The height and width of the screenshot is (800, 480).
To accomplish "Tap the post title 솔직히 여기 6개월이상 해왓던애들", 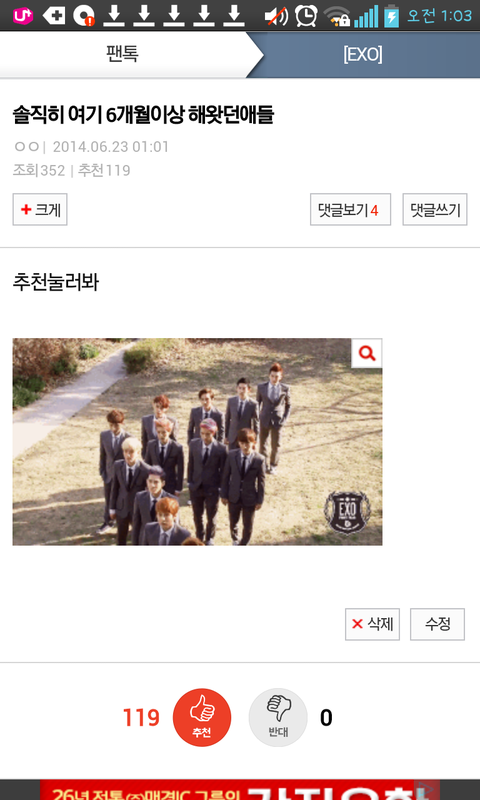I will [x=143, y=114].
